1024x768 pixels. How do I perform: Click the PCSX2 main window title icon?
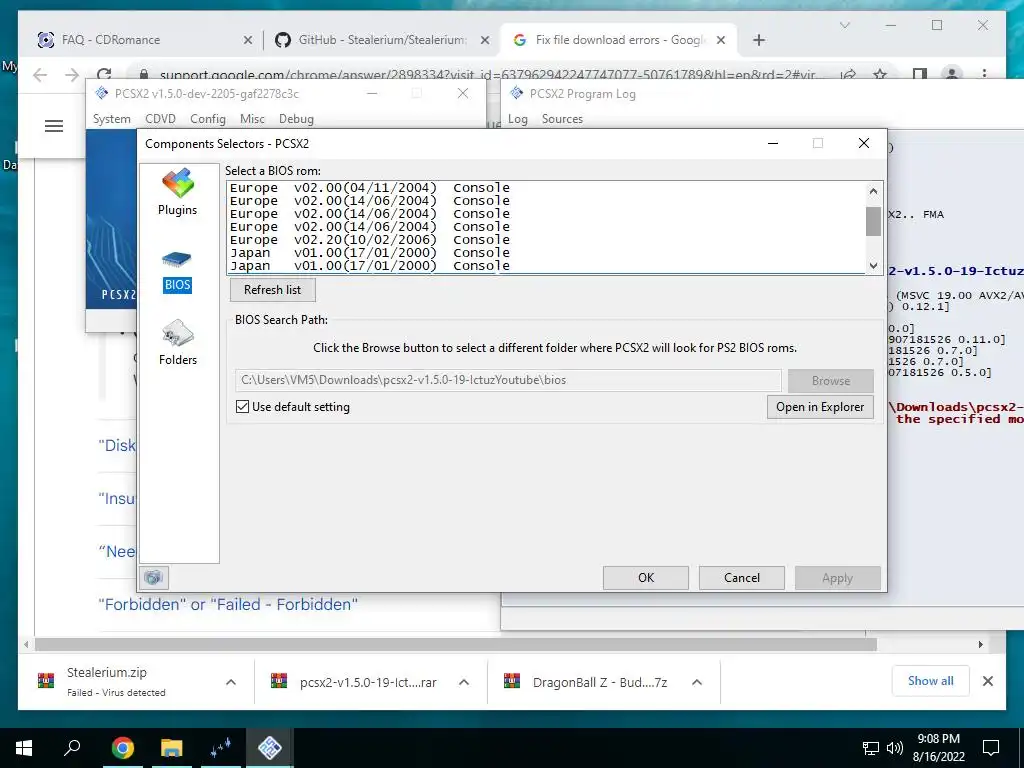coord(101,93)
